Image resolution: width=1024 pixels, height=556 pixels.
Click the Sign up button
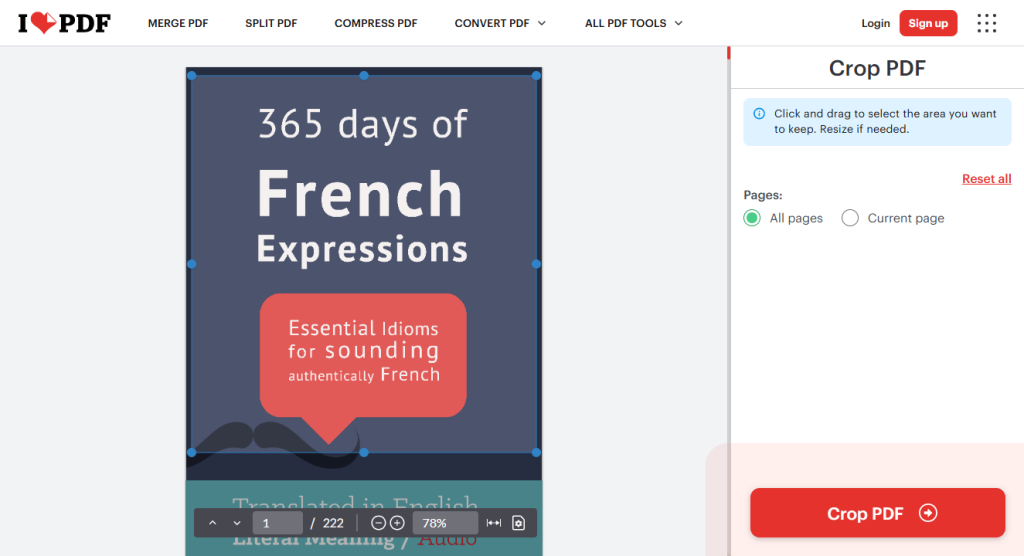click(x=927, y=23)
